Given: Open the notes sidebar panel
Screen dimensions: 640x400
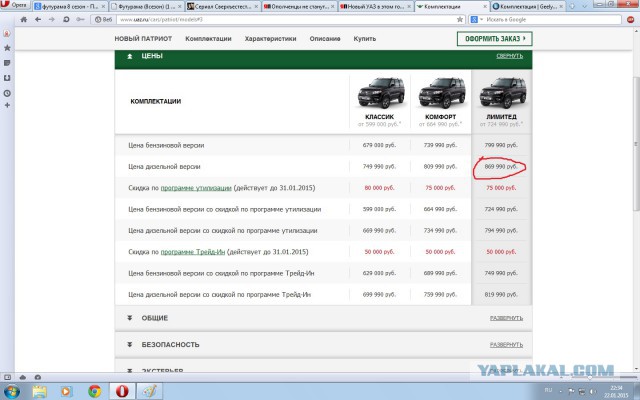Looking at the screenshot, I should point(7,63).
